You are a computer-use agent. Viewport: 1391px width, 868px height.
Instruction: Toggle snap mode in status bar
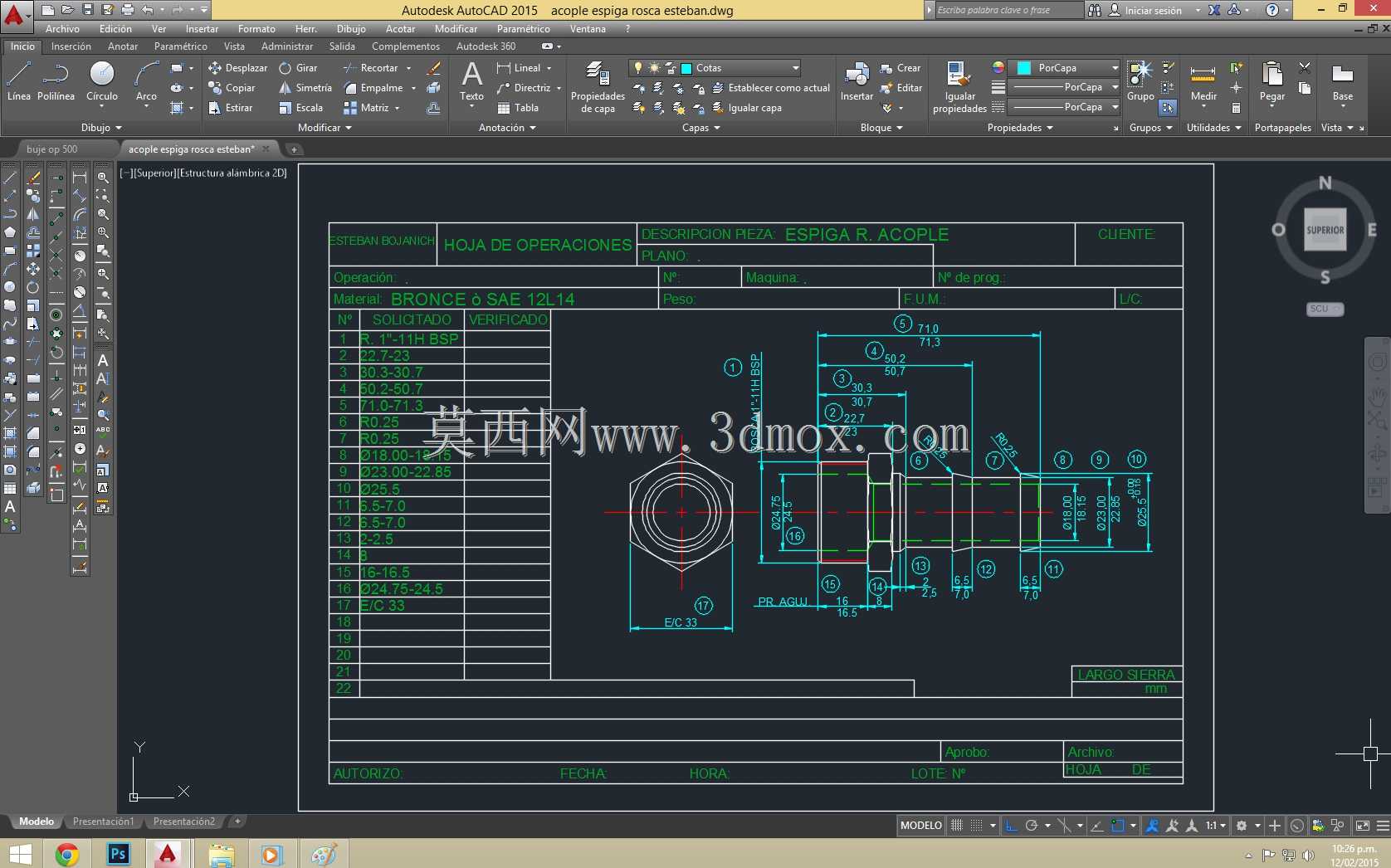coord(977,826)
